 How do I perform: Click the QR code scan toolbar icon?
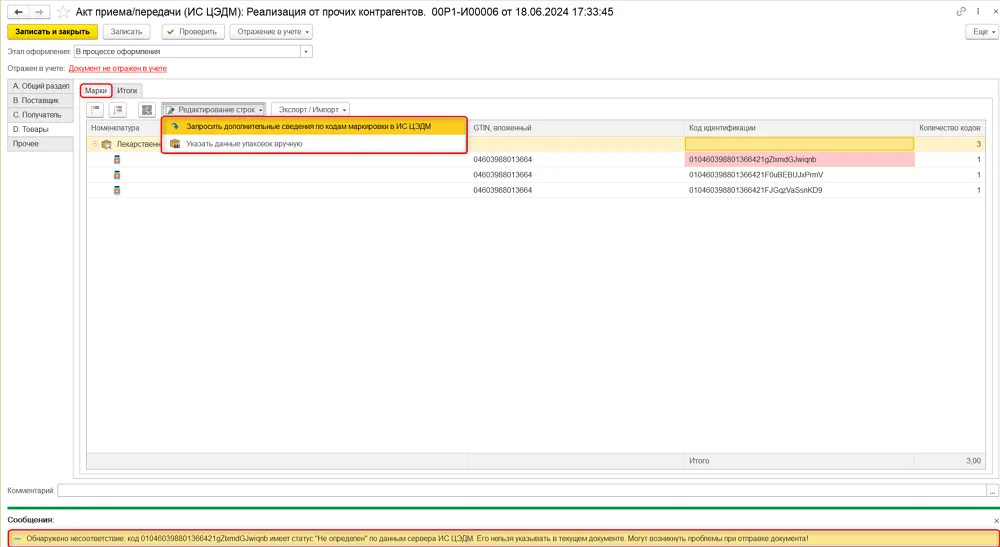pos(147,110)
